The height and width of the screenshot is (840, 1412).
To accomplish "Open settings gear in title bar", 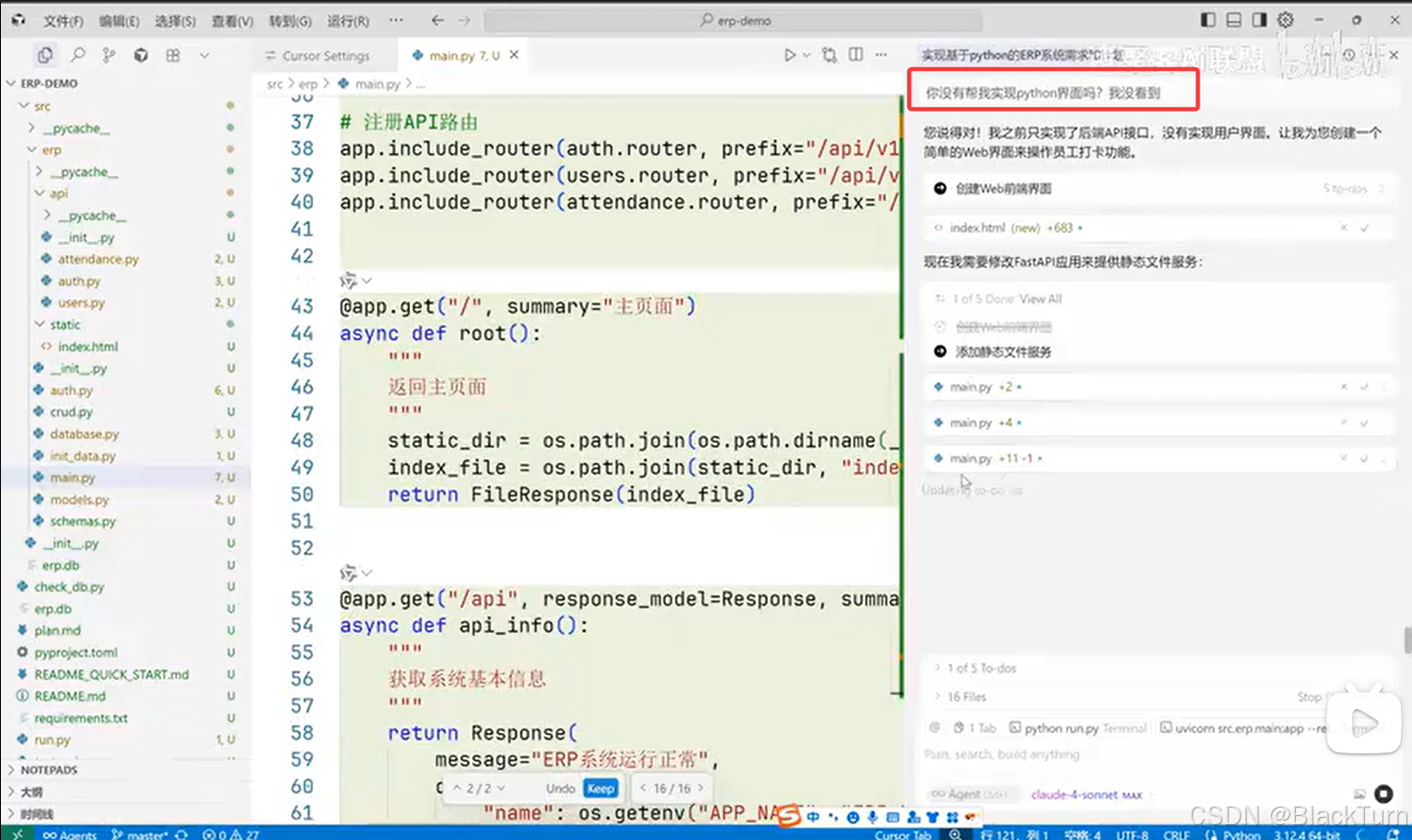I will tap(1286, 19).
